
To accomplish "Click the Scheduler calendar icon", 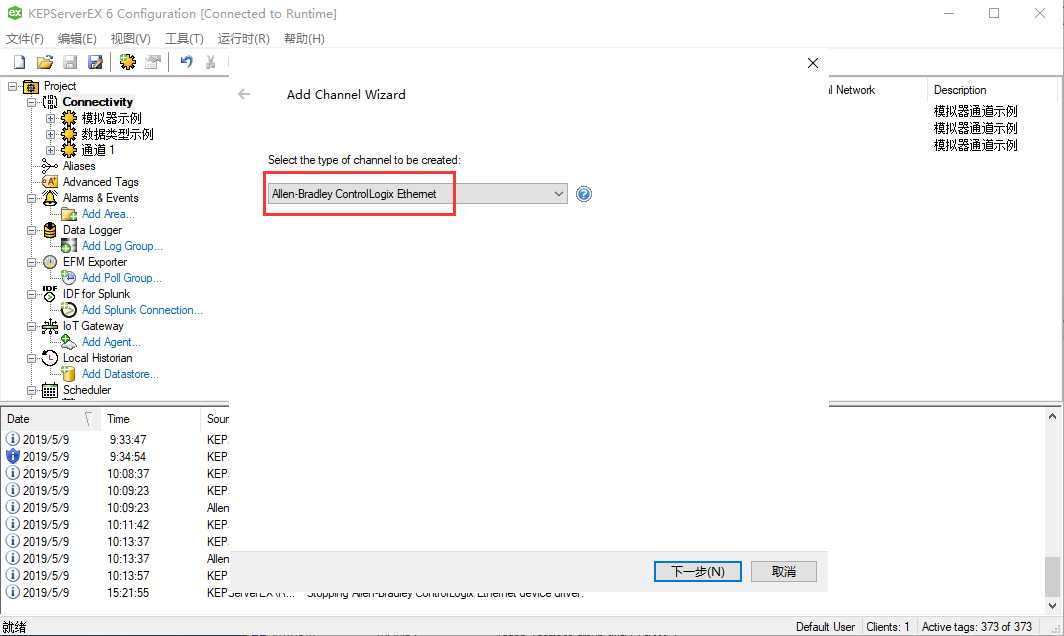I will click(50, 390).
